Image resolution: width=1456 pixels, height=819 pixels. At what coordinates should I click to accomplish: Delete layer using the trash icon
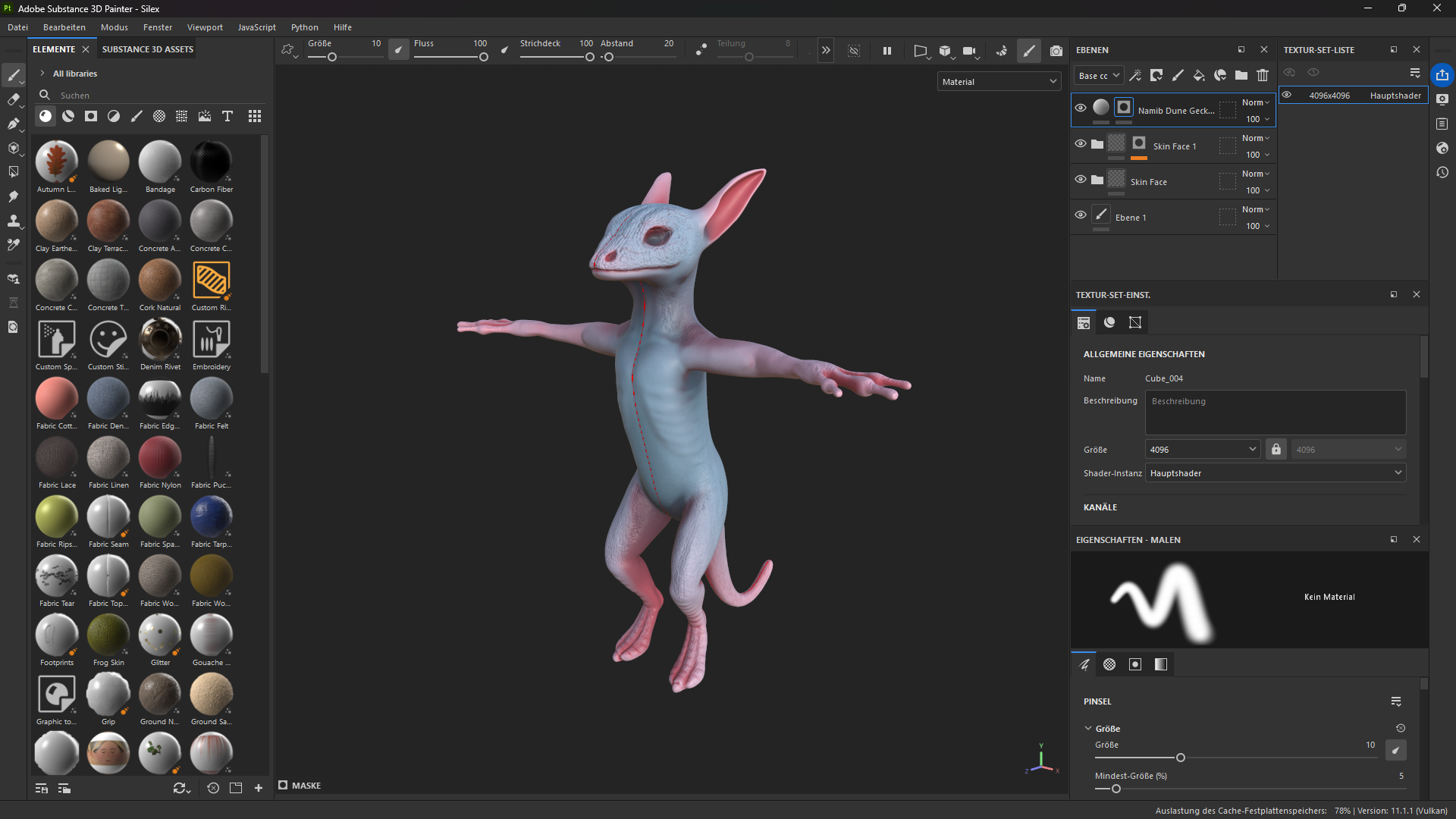[1263, 75]
